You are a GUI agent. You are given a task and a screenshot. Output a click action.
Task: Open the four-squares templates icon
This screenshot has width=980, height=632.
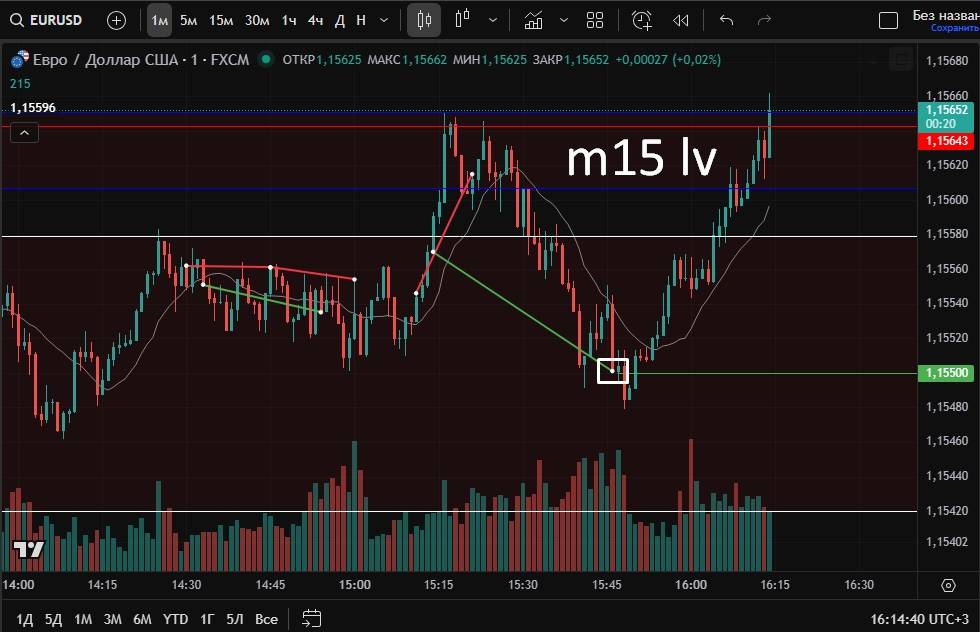coord(595,20)
